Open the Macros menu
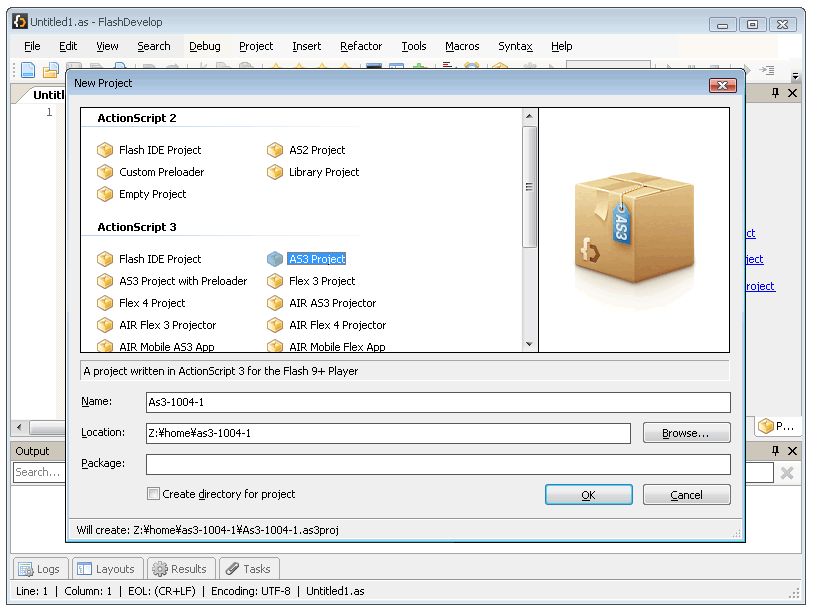The image size is (819, 611). point(462,46)
